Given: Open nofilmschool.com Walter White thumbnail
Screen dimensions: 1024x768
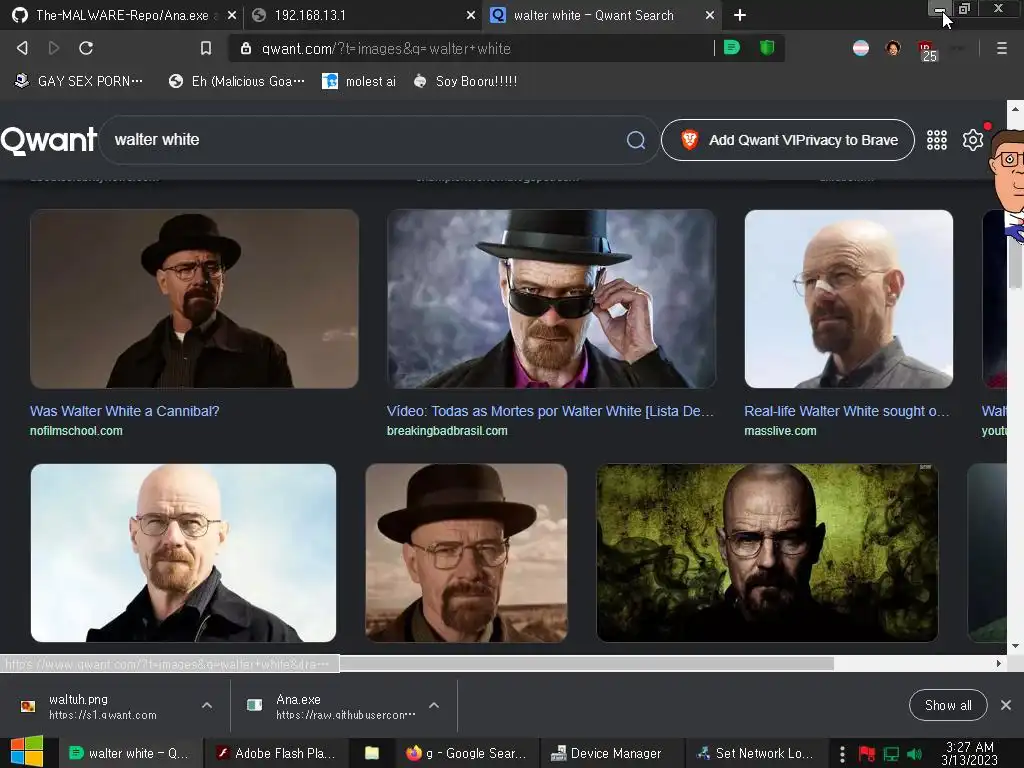Looking at the screenshot, I should (x=195, y=298).
